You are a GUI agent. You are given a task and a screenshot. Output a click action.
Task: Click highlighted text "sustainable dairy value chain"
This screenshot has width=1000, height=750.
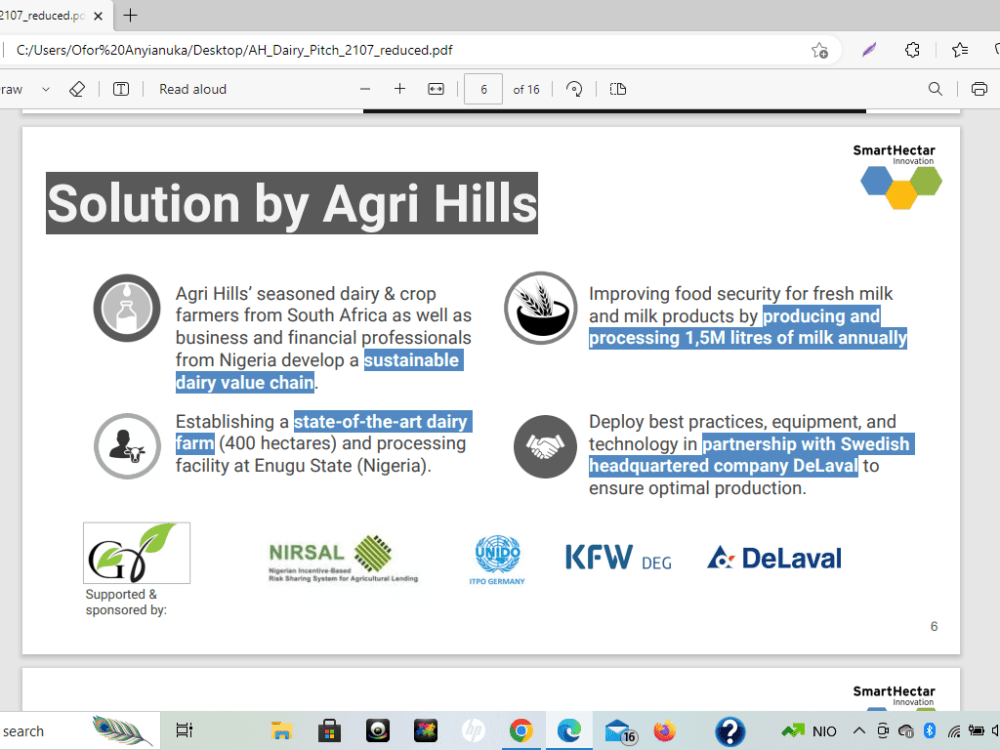coord(319,371)
